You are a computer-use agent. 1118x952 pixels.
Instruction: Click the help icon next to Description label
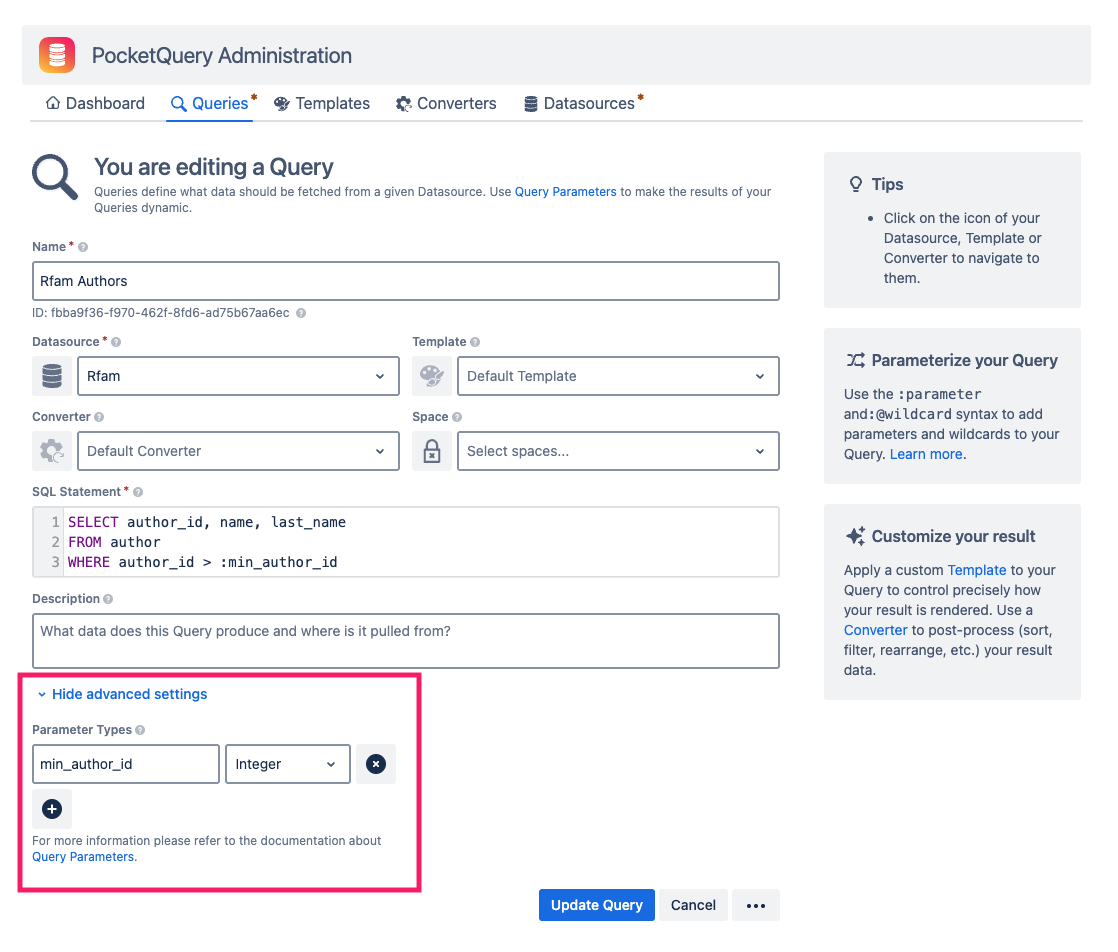[108, 599]
